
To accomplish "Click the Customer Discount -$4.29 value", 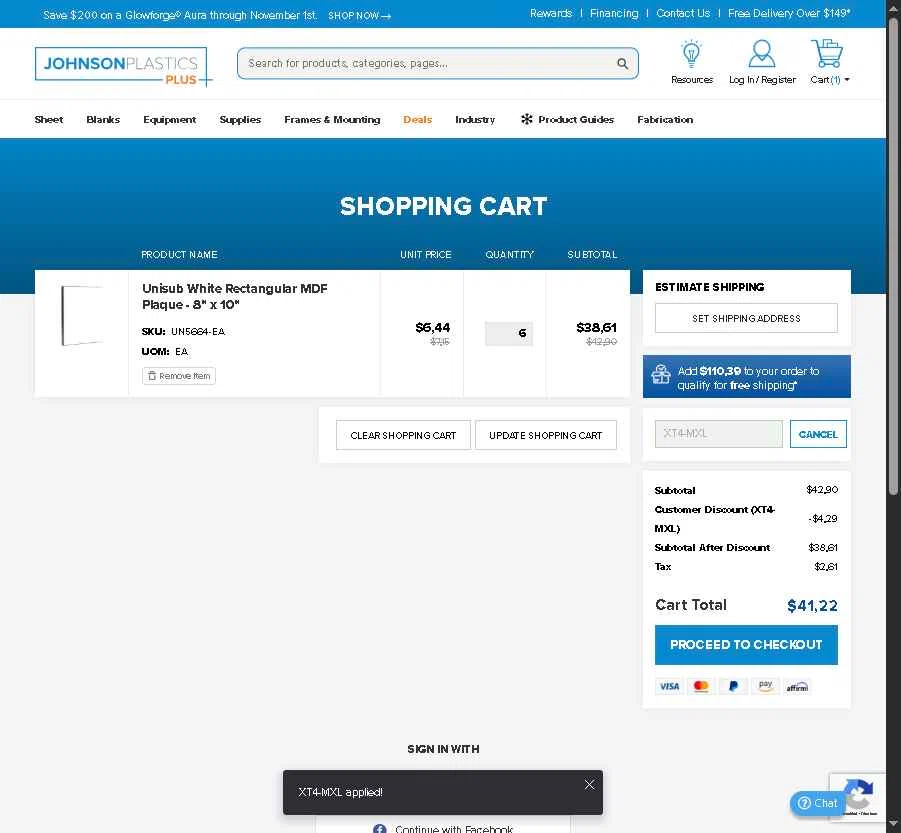I will coord(822,519).
